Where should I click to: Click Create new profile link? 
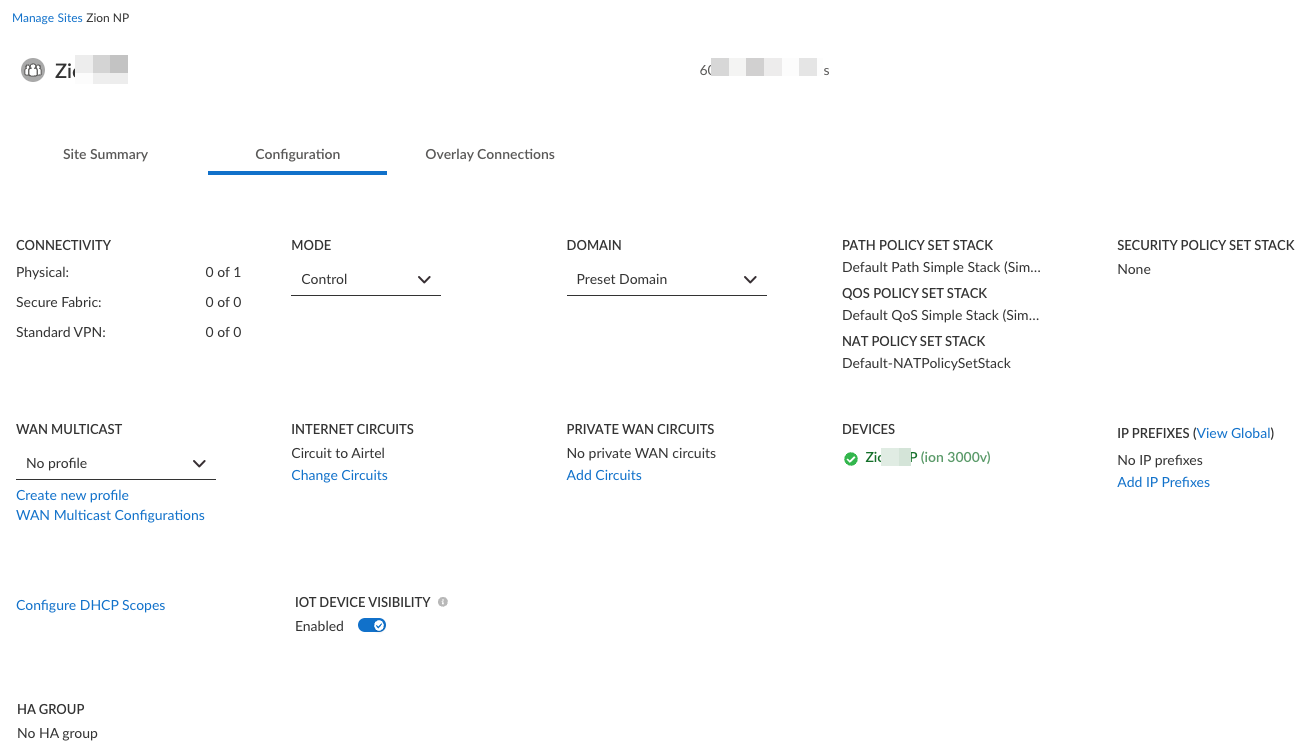[72, 496]
